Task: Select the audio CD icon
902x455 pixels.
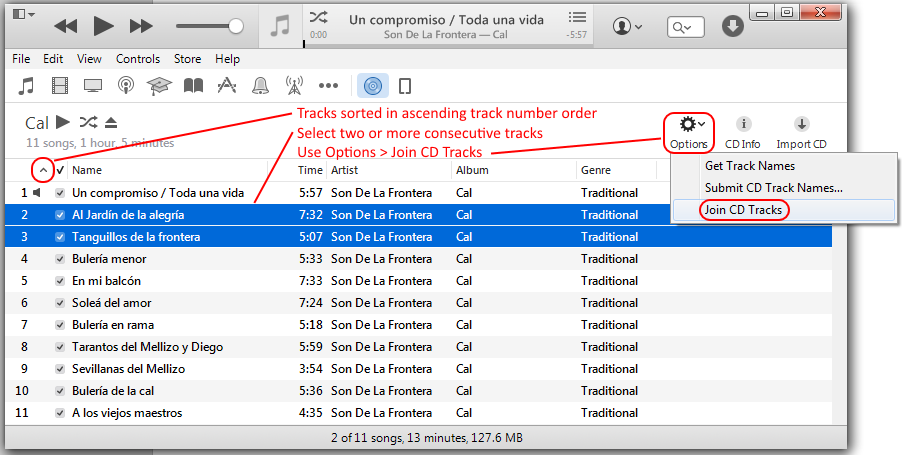Action: pos(373,86)
